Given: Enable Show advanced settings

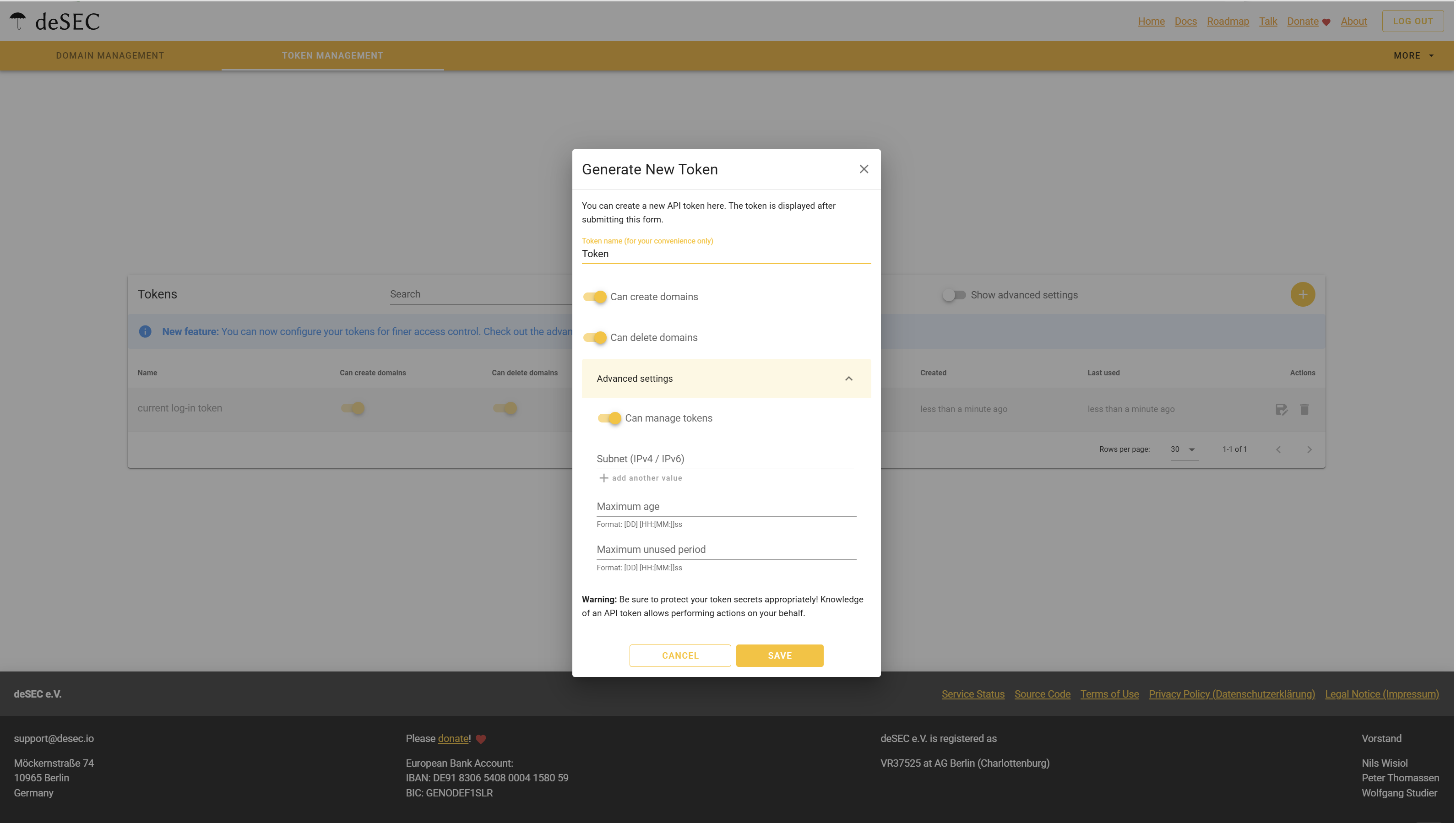Looking at the screenshot, I should point(954,294).
